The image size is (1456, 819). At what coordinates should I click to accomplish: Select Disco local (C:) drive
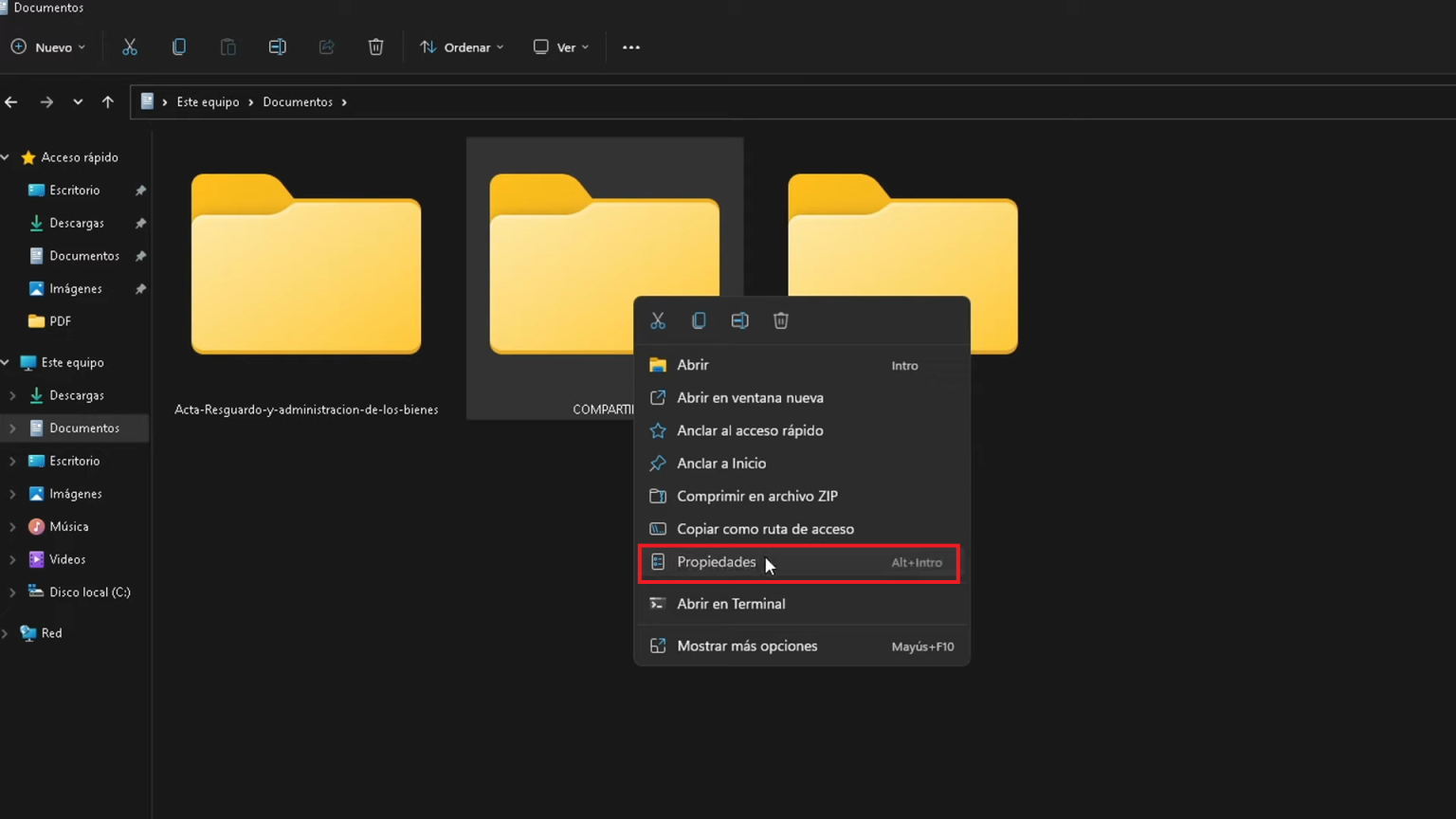tap(90, 592)
